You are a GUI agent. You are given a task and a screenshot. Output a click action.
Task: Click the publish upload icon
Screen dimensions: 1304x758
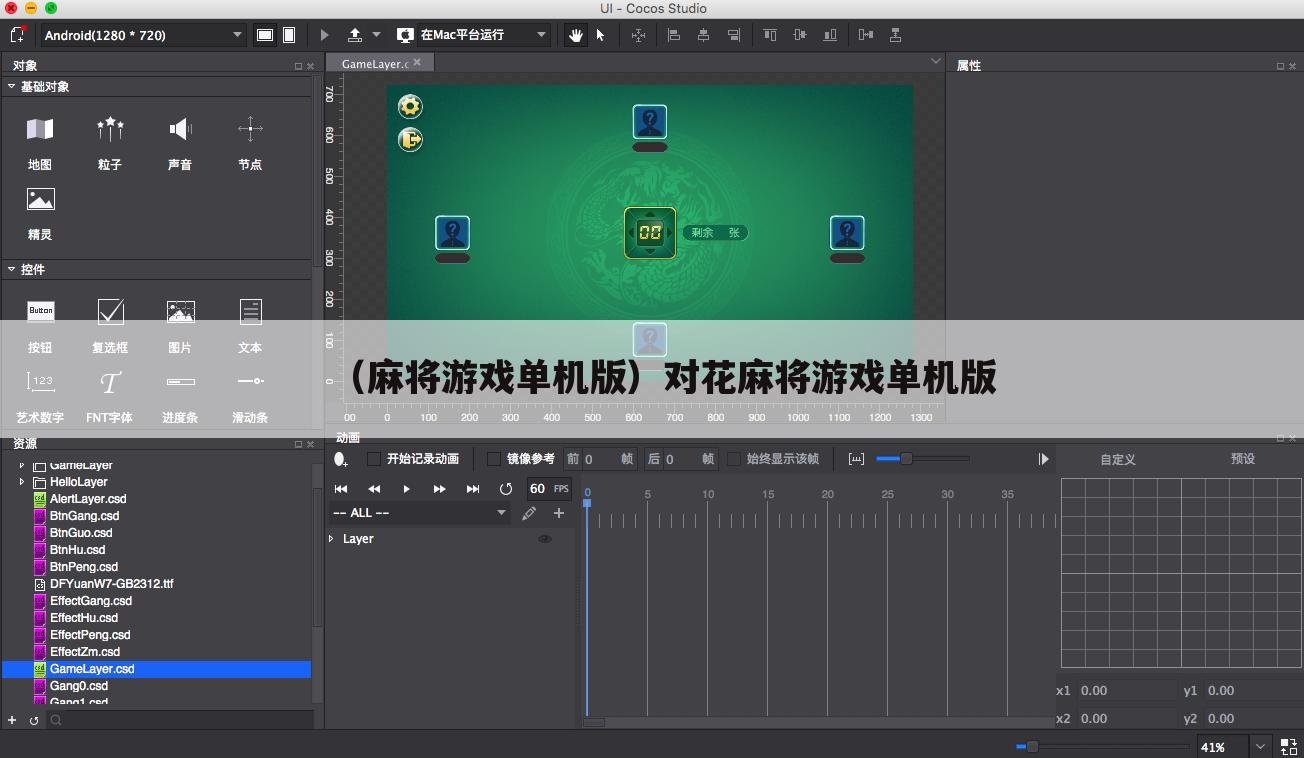coord(354,35)
